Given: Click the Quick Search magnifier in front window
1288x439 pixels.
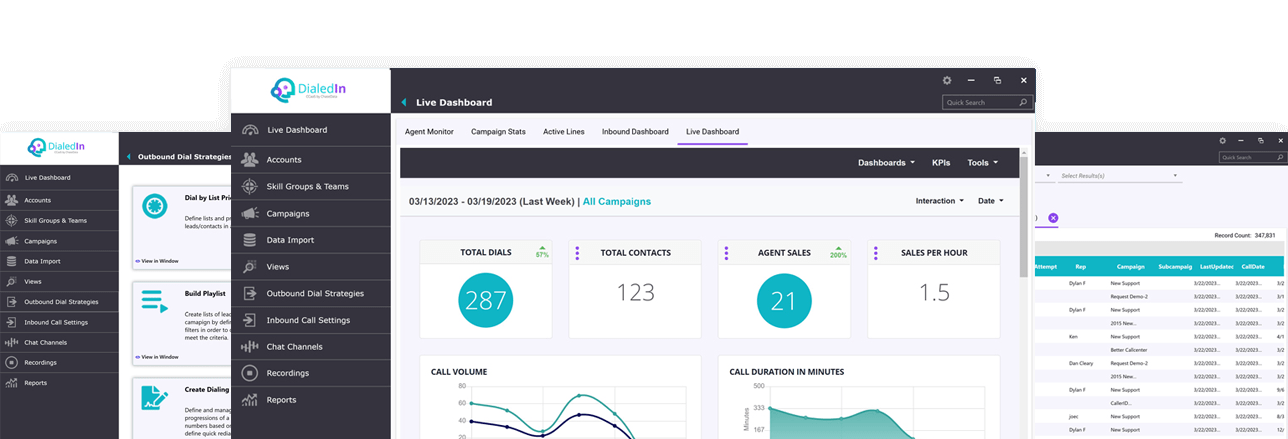Looking at the screenshot, I should pos(1023,102).
